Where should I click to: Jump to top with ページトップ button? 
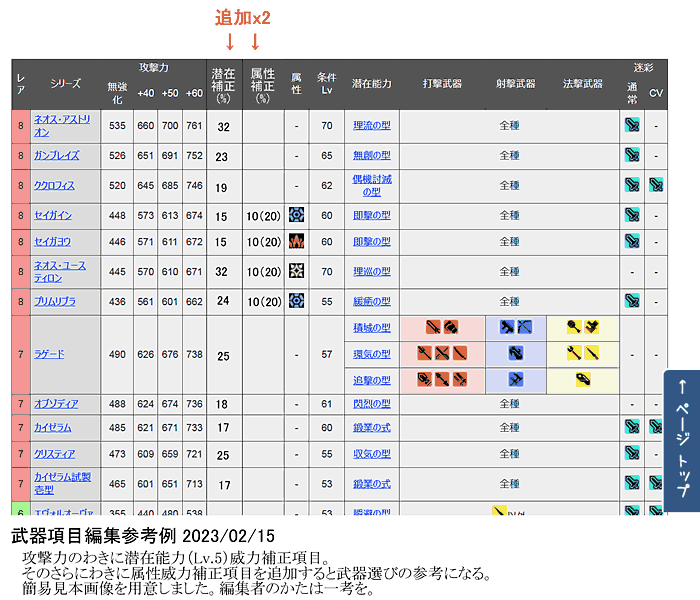(682, 438)
